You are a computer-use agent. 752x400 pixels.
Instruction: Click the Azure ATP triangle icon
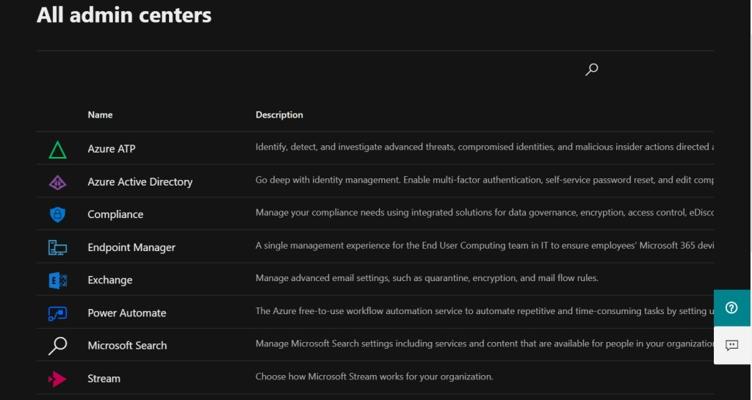tap(57, 150)
